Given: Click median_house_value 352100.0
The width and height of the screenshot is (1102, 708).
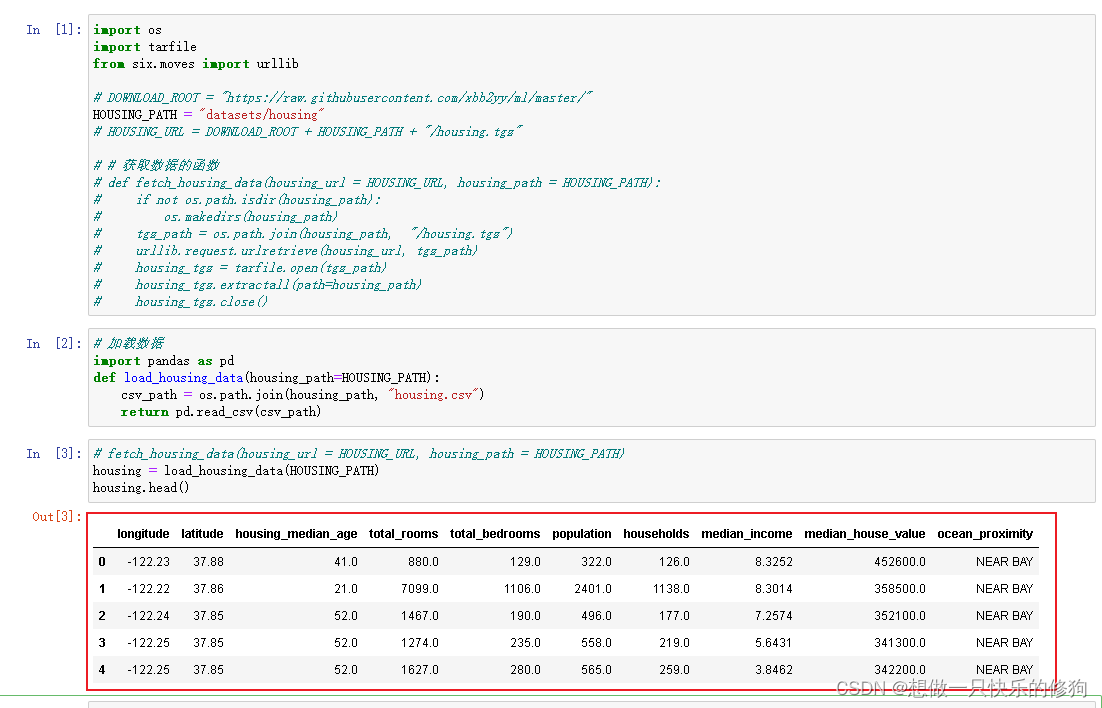Looking at the screenshot, I should pos(900,616).
